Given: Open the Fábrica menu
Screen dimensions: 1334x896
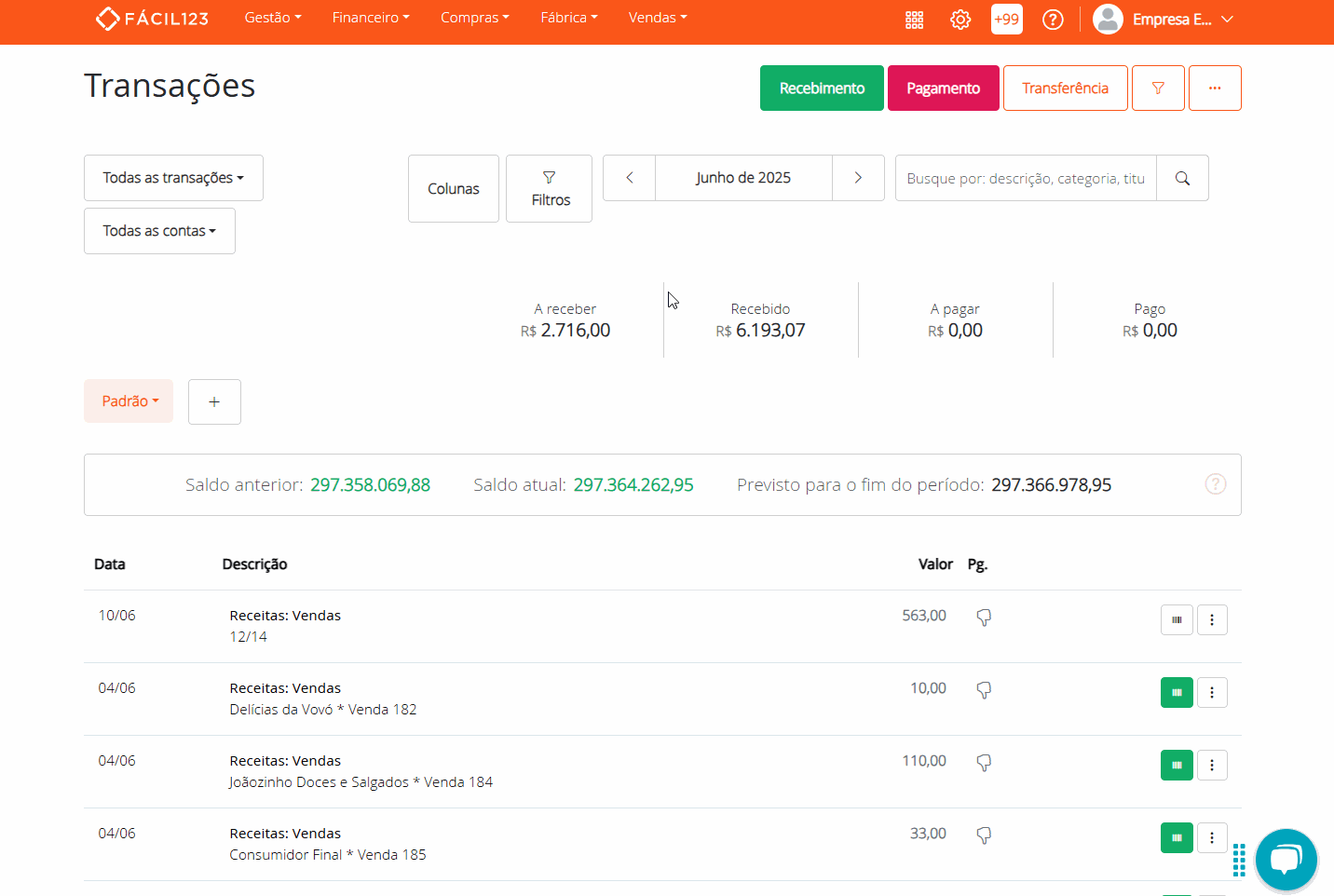Looking at the screenshot, I should point(569,18).
